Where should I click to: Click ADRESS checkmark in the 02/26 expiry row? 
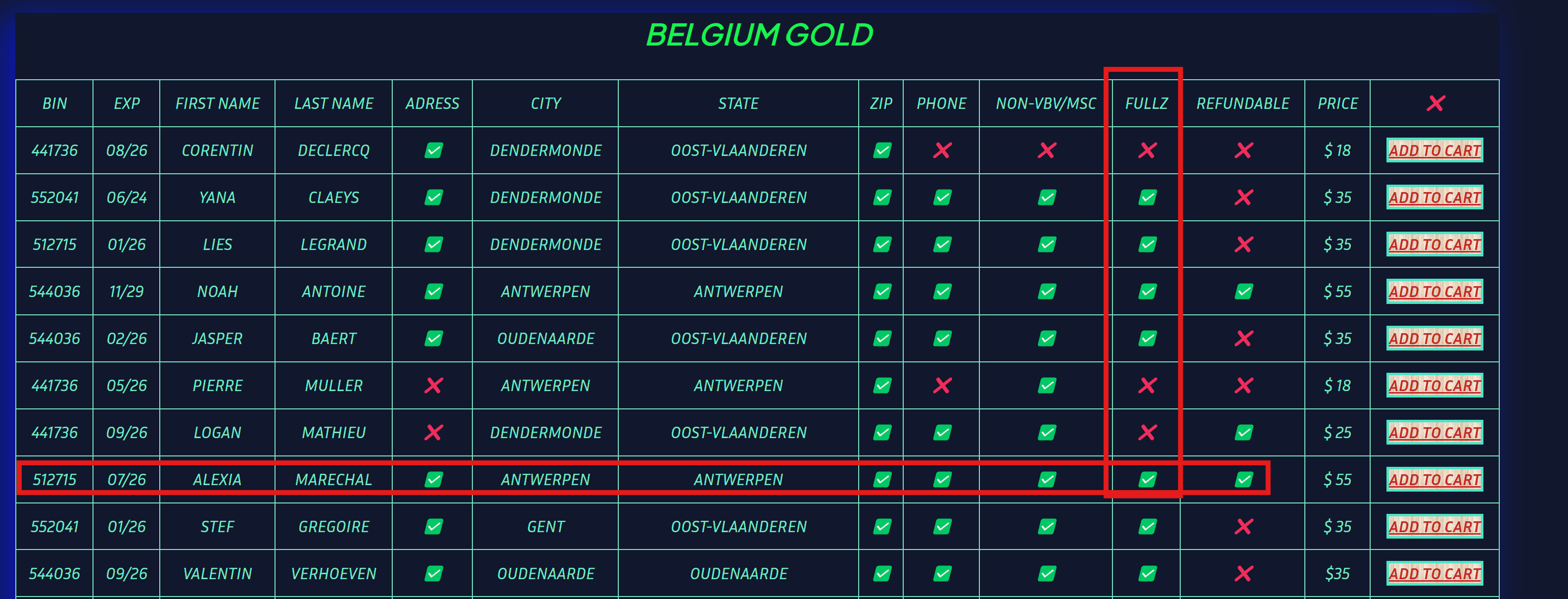[433, 339]
